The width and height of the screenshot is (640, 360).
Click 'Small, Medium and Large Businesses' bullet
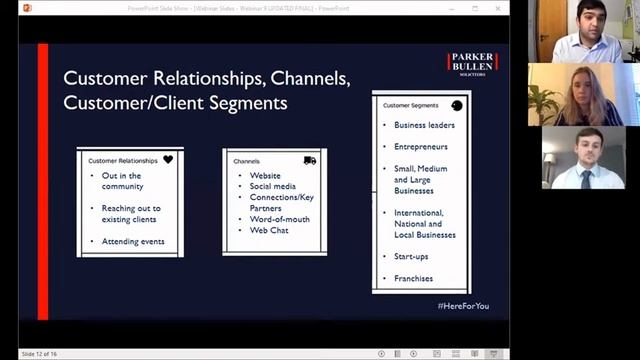tap(421, 180)
